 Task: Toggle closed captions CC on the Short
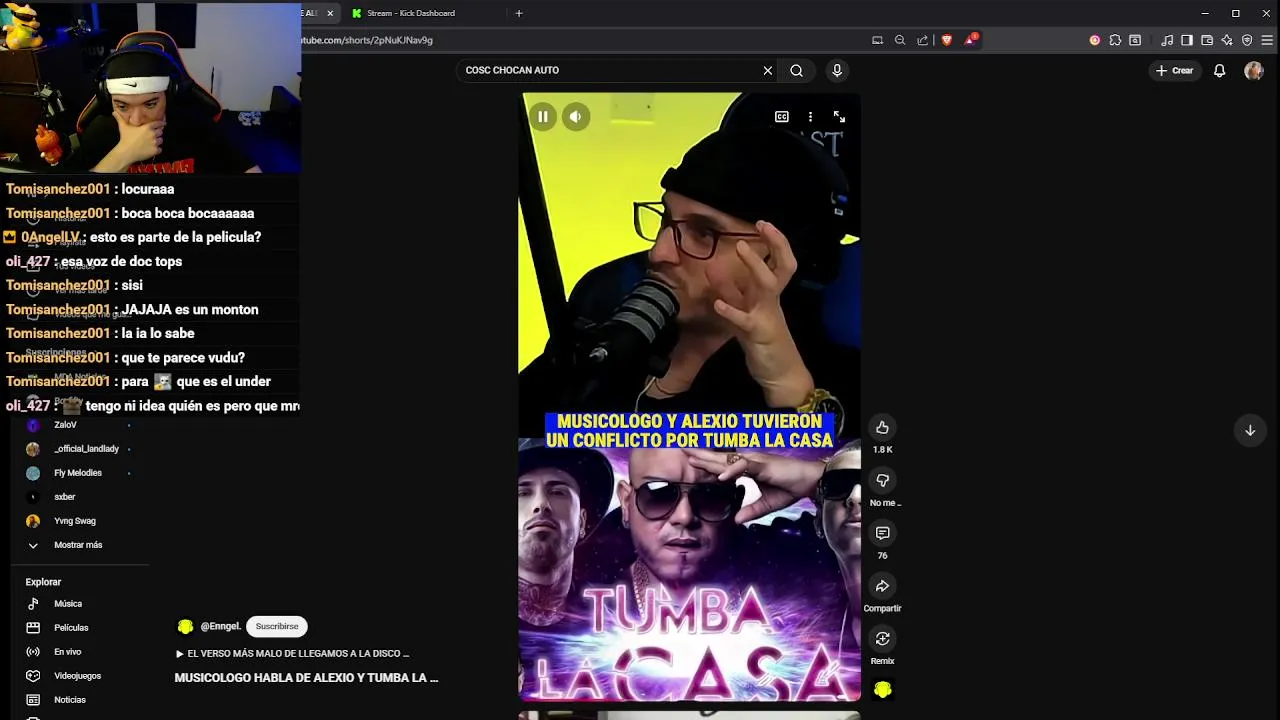pyautogui.click(x=782, y=117)
